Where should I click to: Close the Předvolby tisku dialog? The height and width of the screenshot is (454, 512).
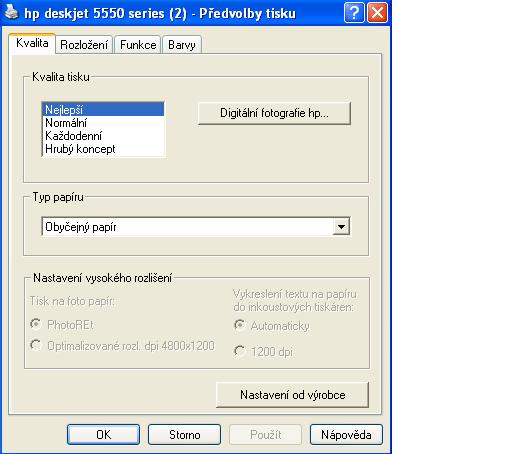coord(377,13)
